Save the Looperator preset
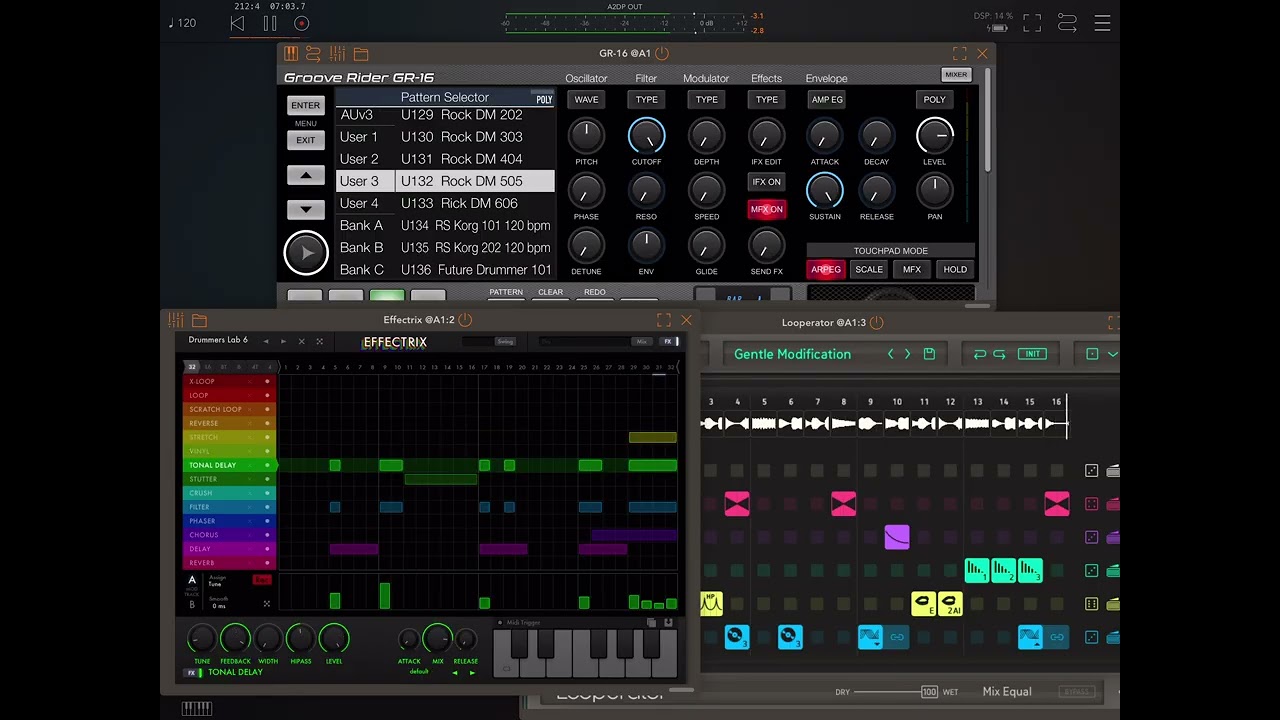The image size is (1280, 720). 929,354
